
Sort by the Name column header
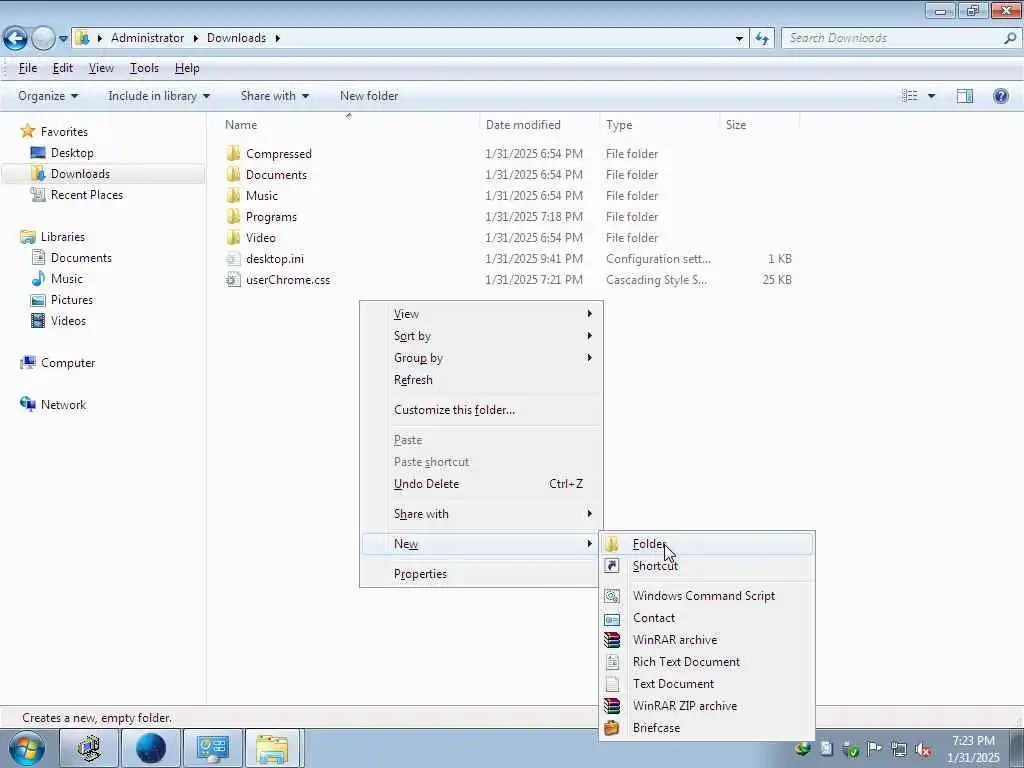tap(241, 125)
